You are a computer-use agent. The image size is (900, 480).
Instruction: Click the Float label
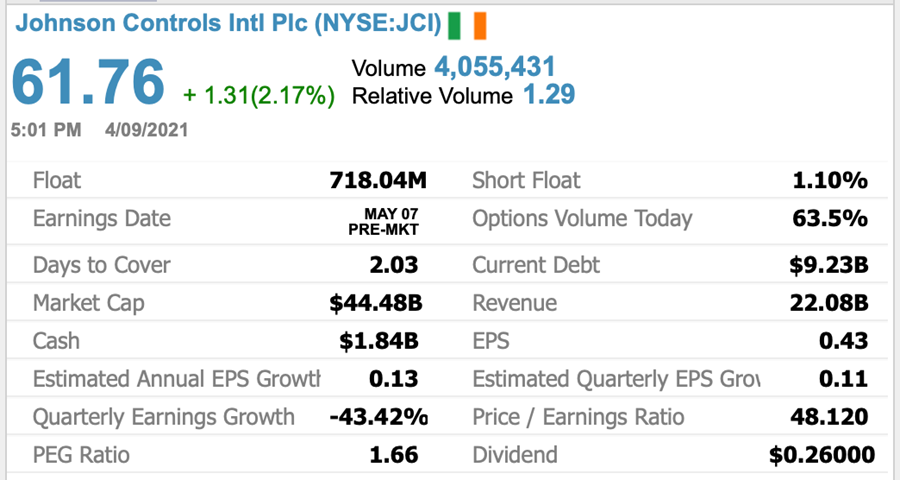(x=57, y=180)
